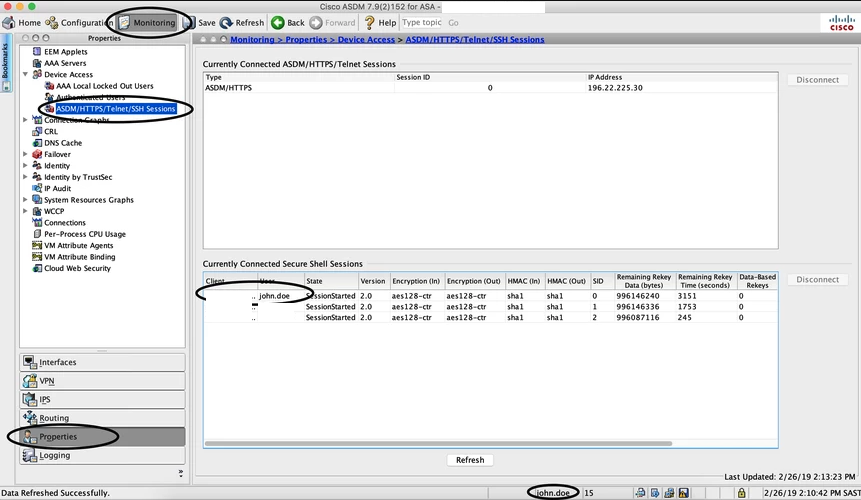Image resolution: width=861 pixels, height=500 pixels.
Task: Collapse the Device Access node
Action: pos(25,74)
